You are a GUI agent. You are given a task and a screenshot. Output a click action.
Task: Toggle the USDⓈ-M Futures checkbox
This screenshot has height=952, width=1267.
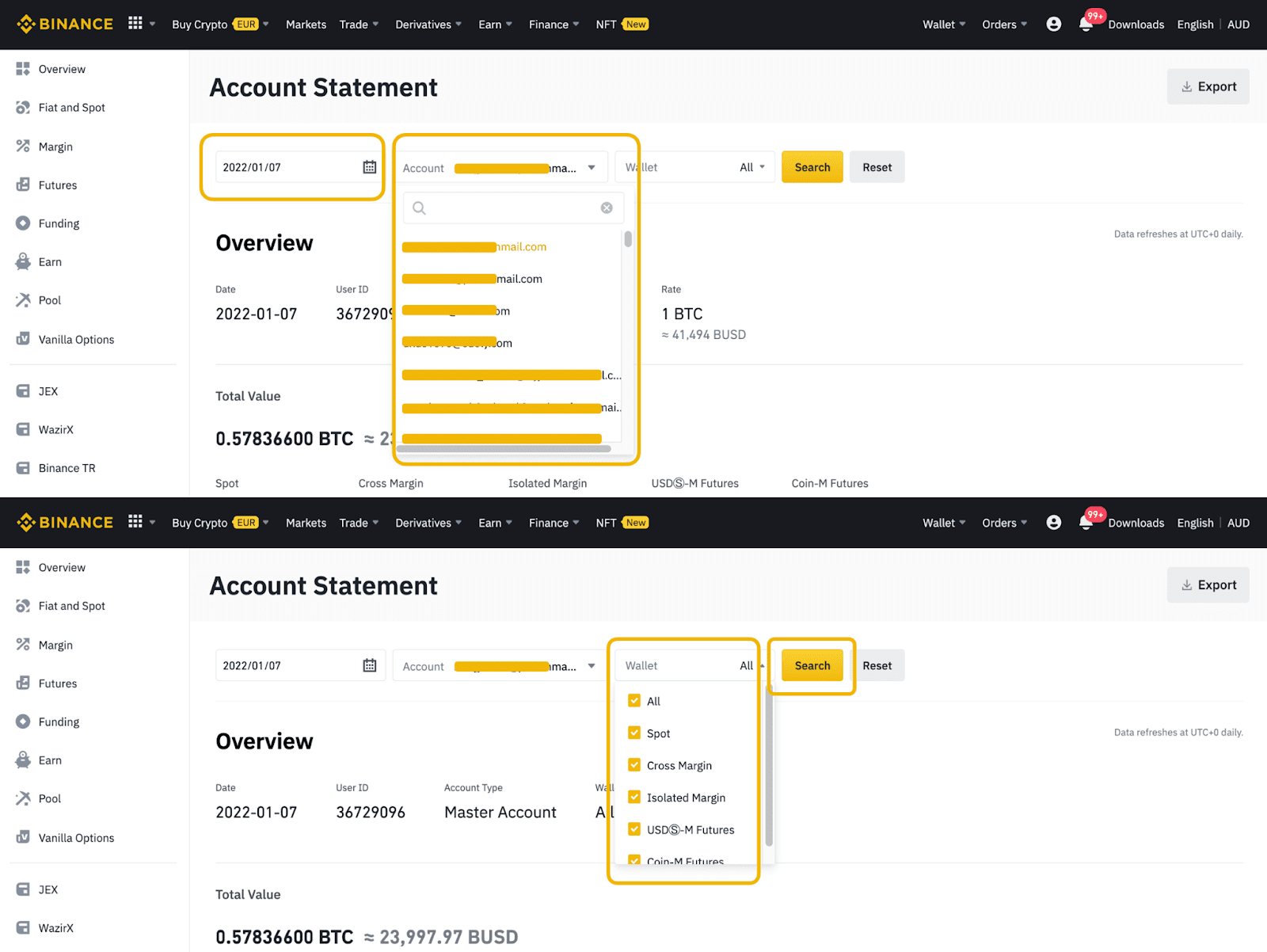(x=634, y=829)
